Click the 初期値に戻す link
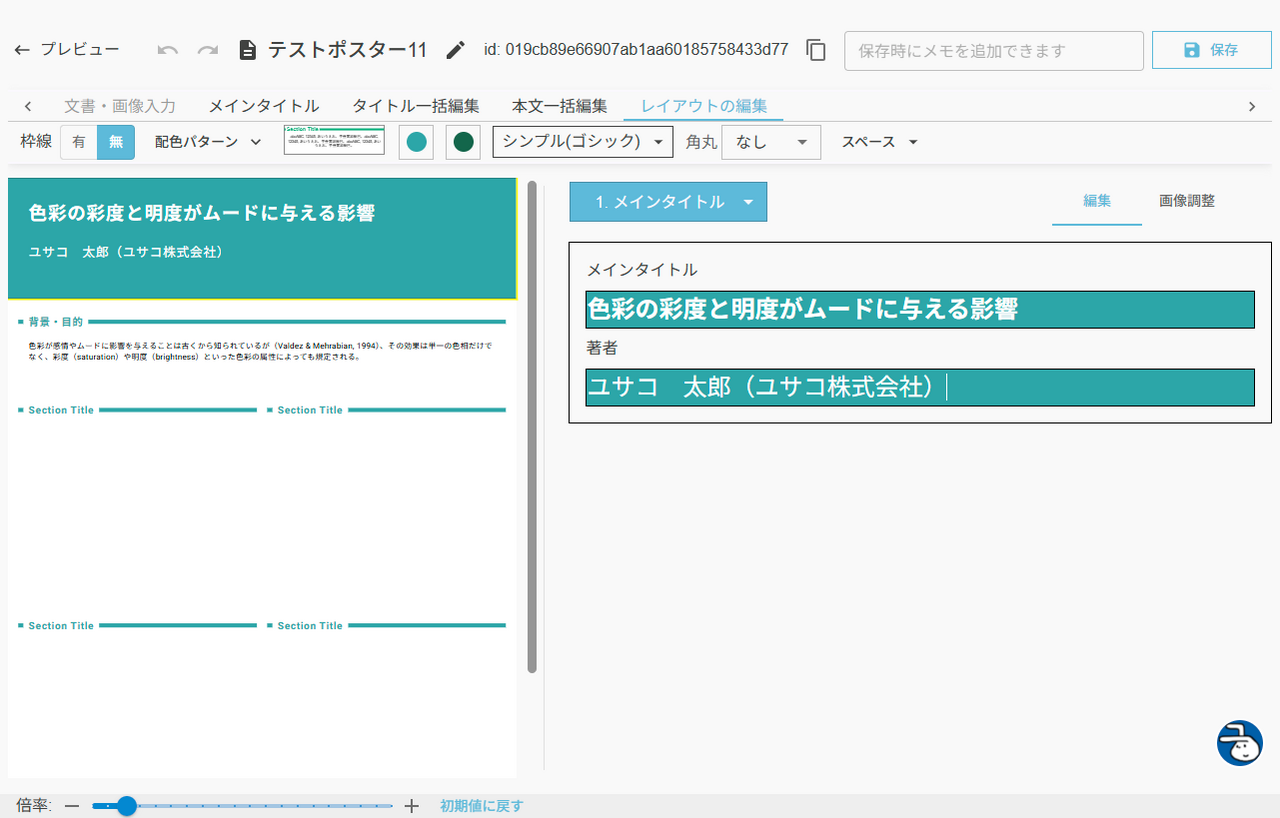 [481, 806]
